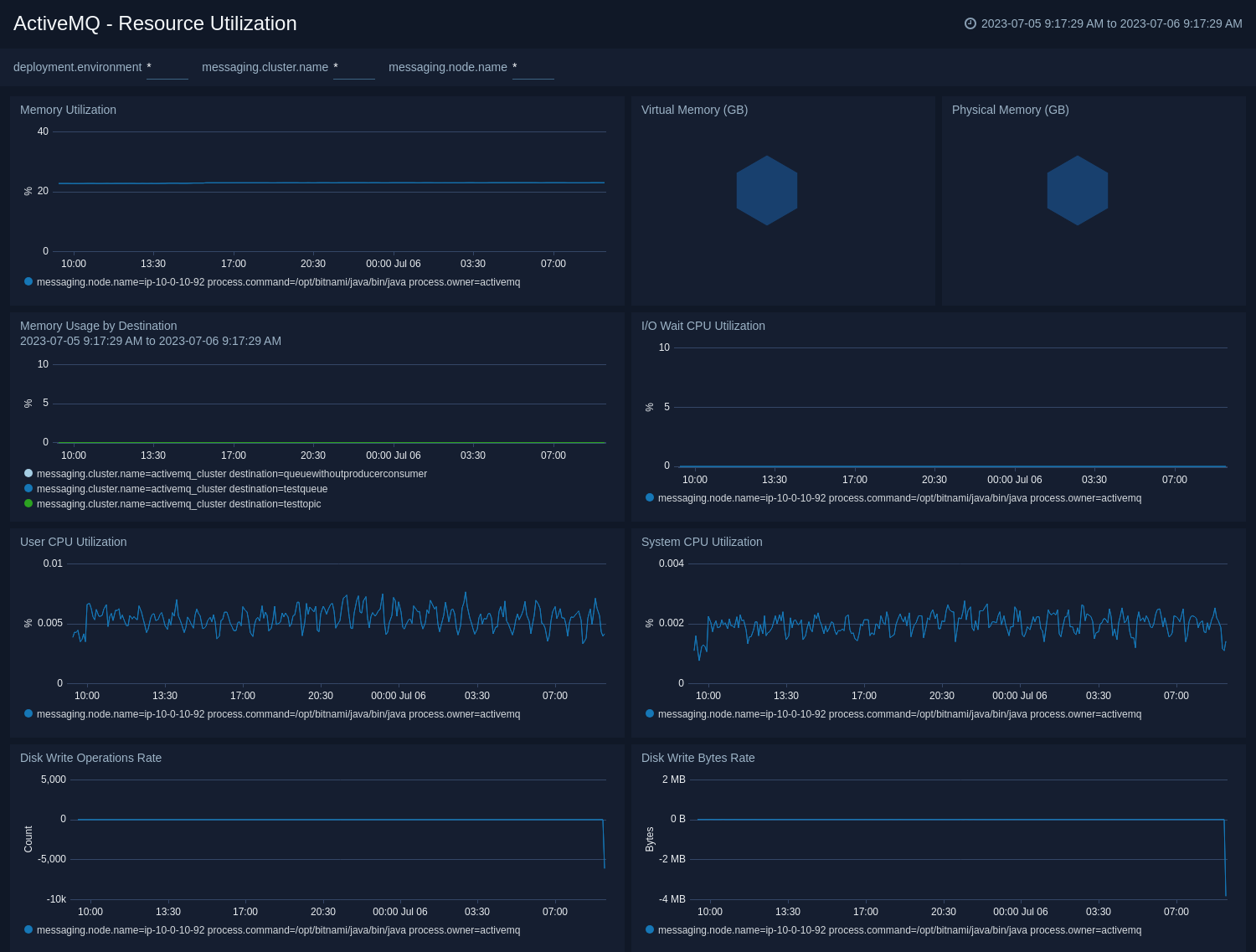
Task: Click the green testtopic legend dot
Action: pos(28,503)
